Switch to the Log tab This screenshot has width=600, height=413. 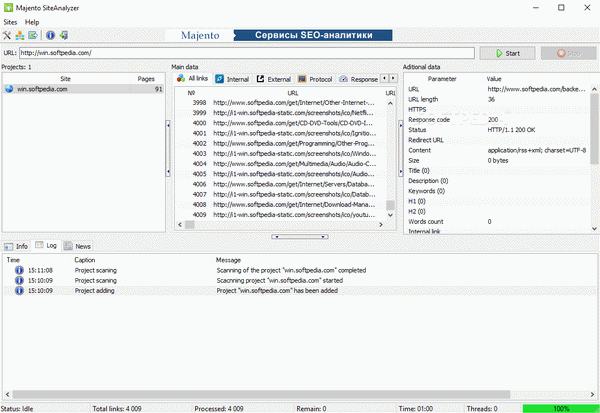coord(46,245)
